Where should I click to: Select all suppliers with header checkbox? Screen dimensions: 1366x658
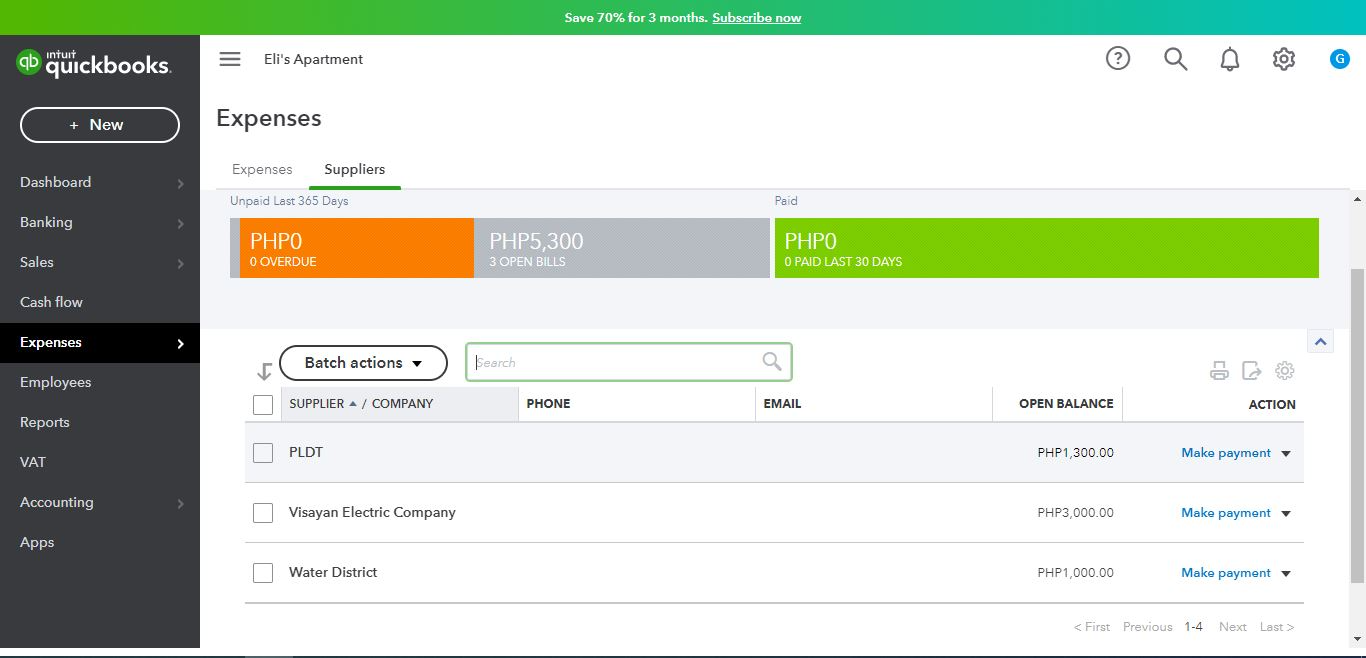(263, 405)
